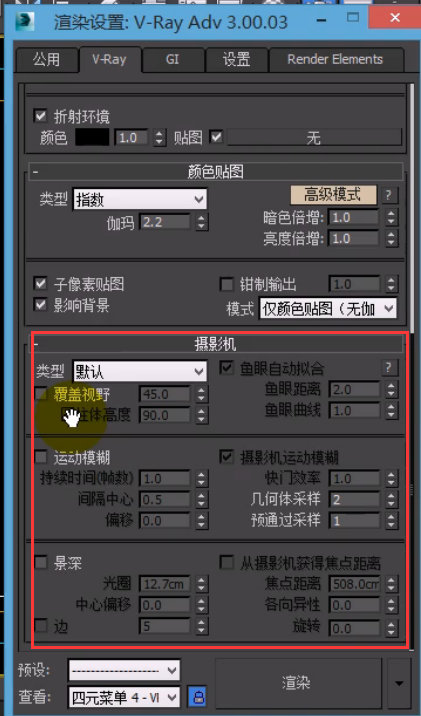
Task: Click the 伽玛 value spinner arrows
Action: click(201, 222)
